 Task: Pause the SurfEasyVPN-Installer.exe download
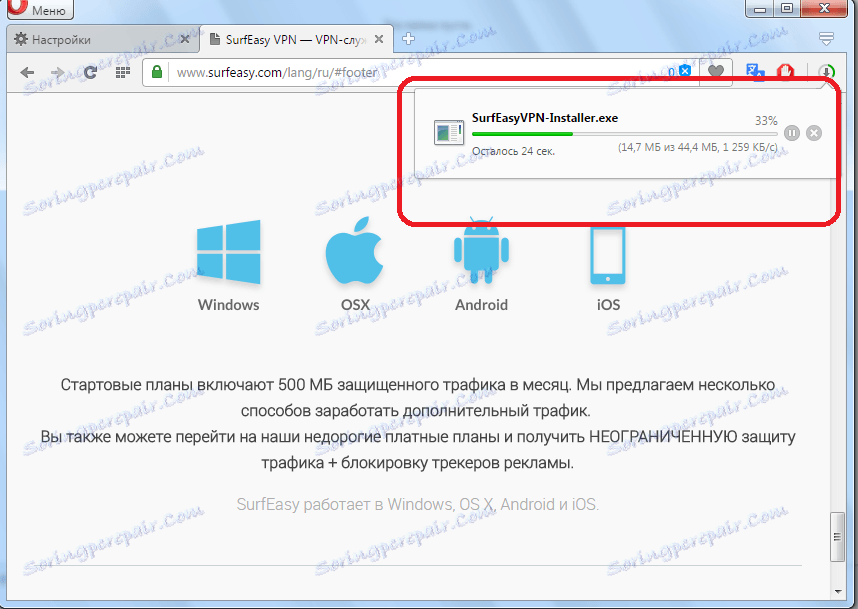coord(792,132)
